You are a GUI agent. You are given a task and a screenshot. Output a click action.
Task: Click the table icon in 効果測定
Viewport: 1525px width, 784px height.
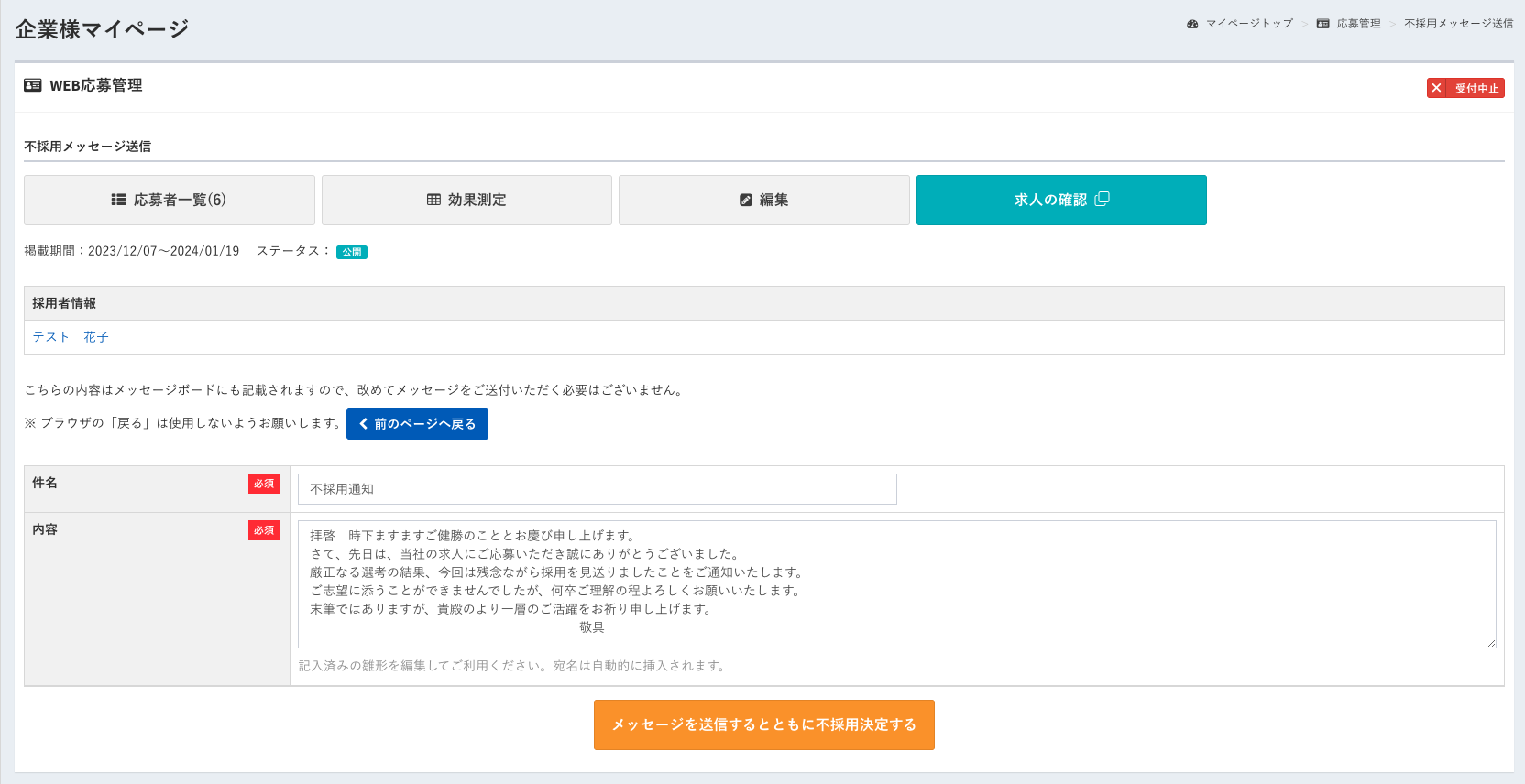[434, 200]
